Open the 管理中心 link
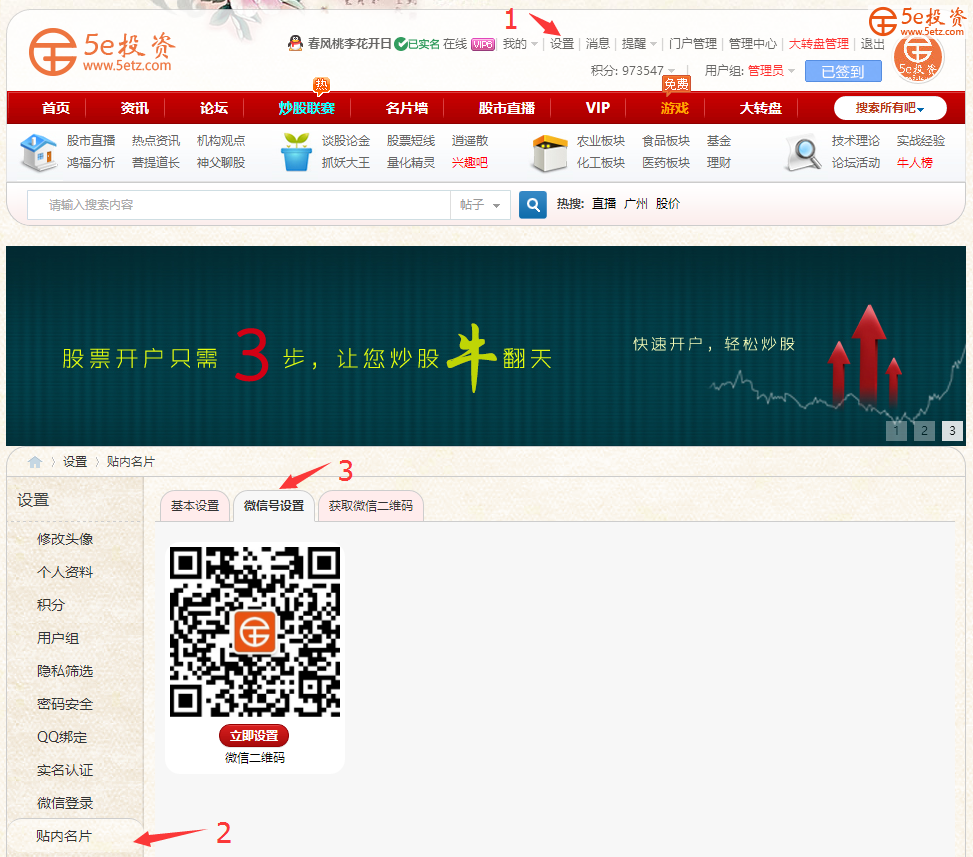The width and height of the screenshot is (973, 857). tap(753, 44)
